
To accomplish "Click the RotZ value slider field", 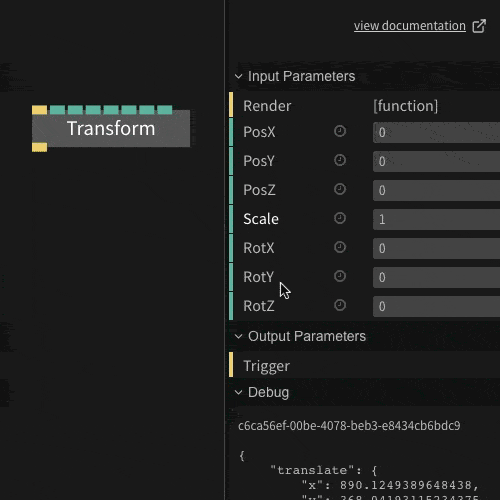I will [436, 306].
